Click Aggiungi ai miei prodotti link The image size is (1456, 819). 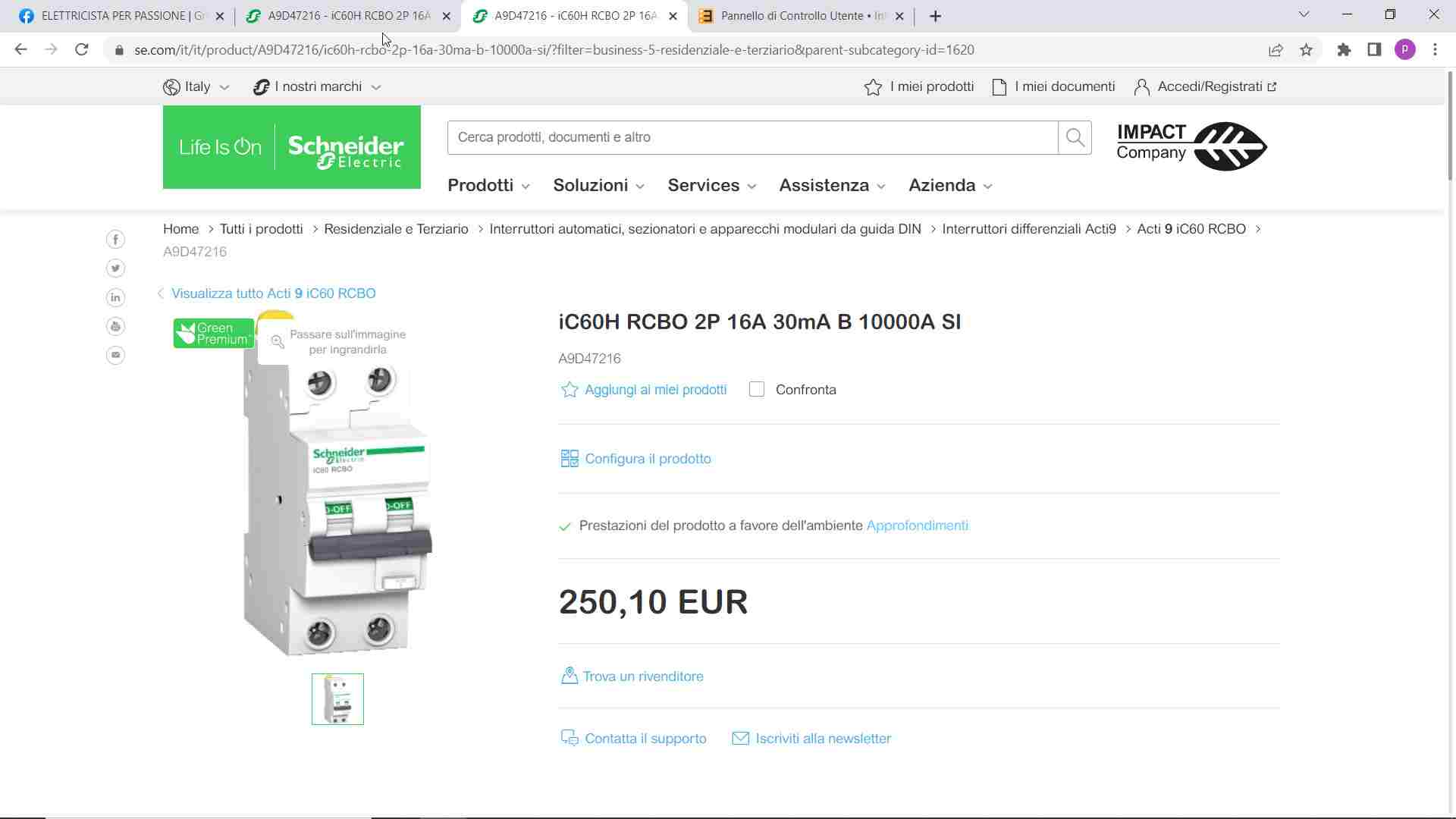coord(654,390)
